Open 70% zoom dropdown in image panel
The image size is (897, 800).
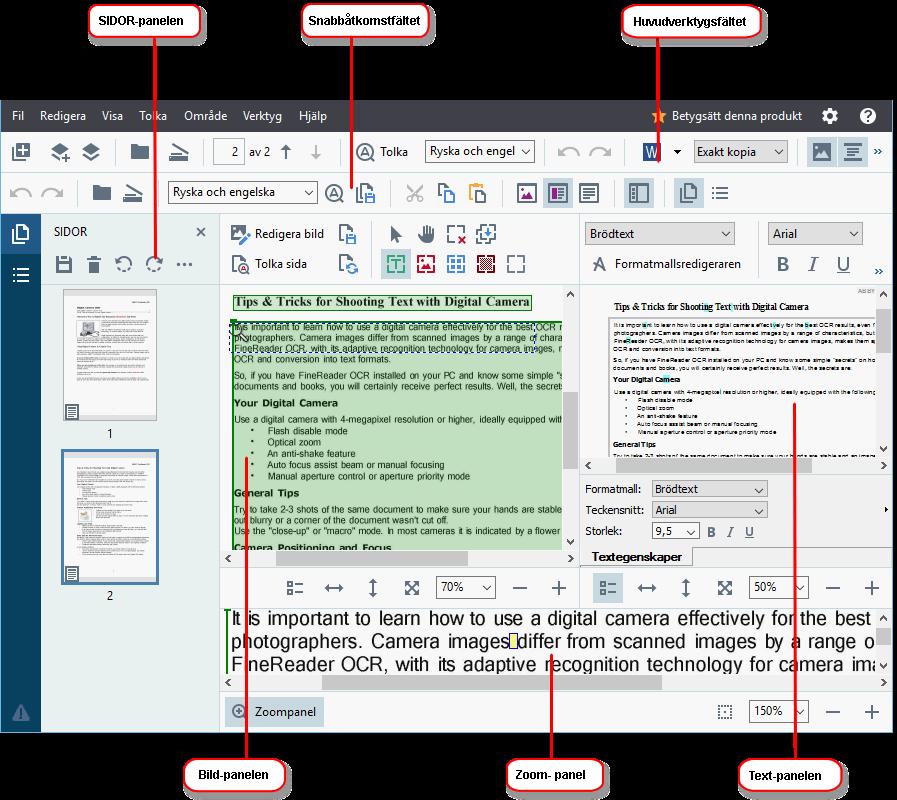coord(466,588)
